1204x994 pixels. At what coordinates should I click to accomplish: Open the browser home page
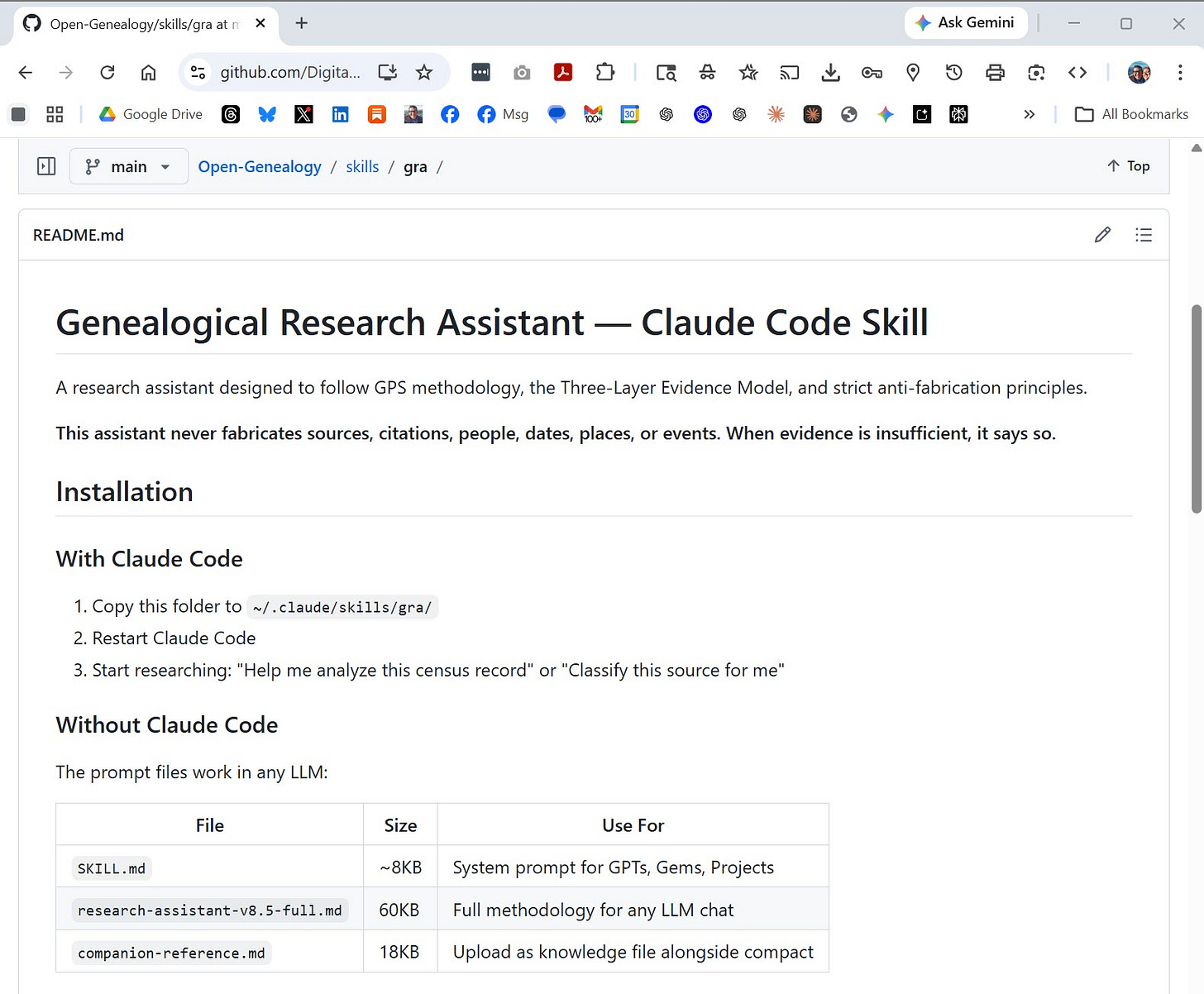coord(148,73)
